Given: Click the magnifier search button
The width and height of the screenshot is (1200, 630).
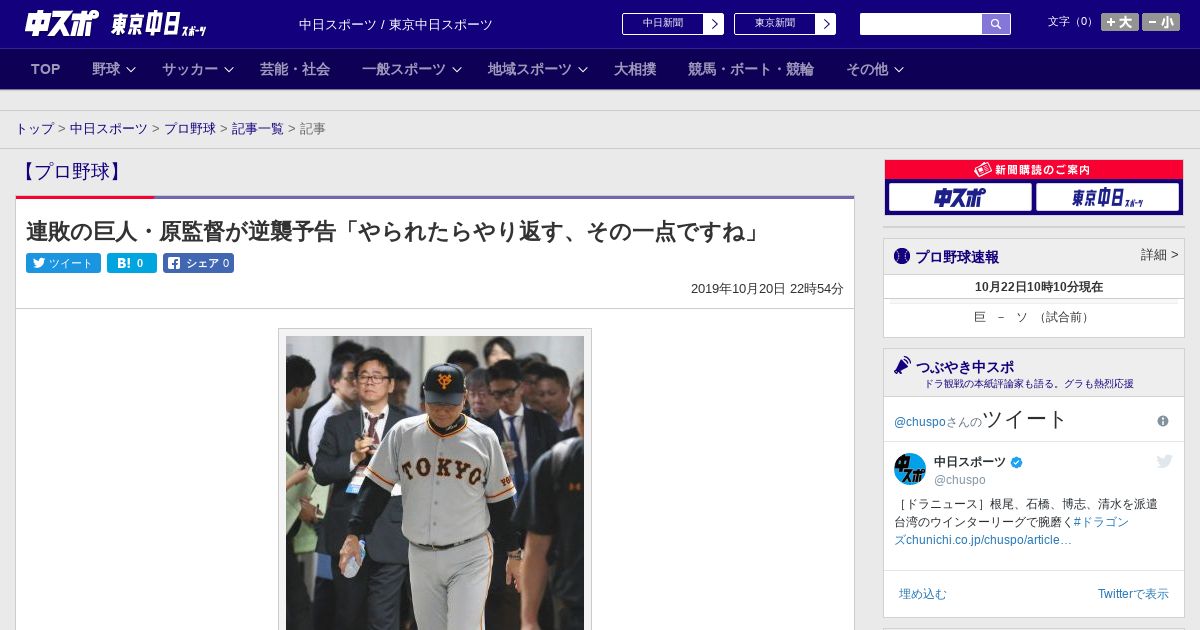Looking at the screenshot, I should pos(996,24).
